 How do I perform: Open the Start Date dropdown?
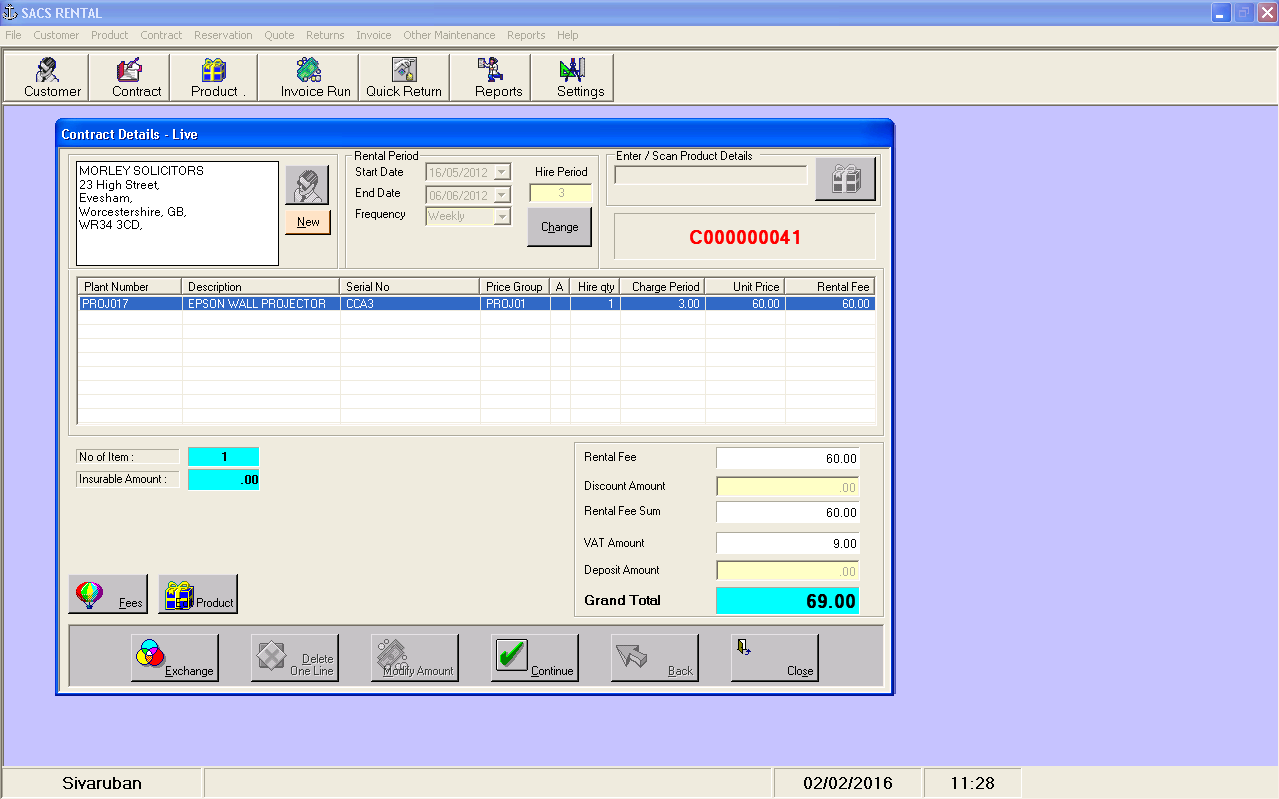click(x=502, y=172)
